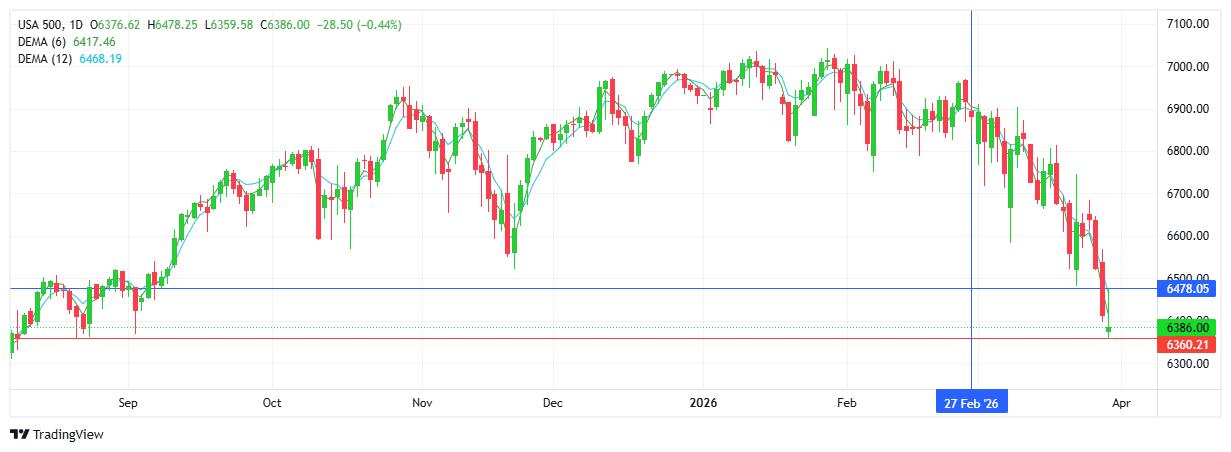Click the Nov label on time axis
Image resolution: width=1231 pixels, height=452 pixels.
click(421, 403)
